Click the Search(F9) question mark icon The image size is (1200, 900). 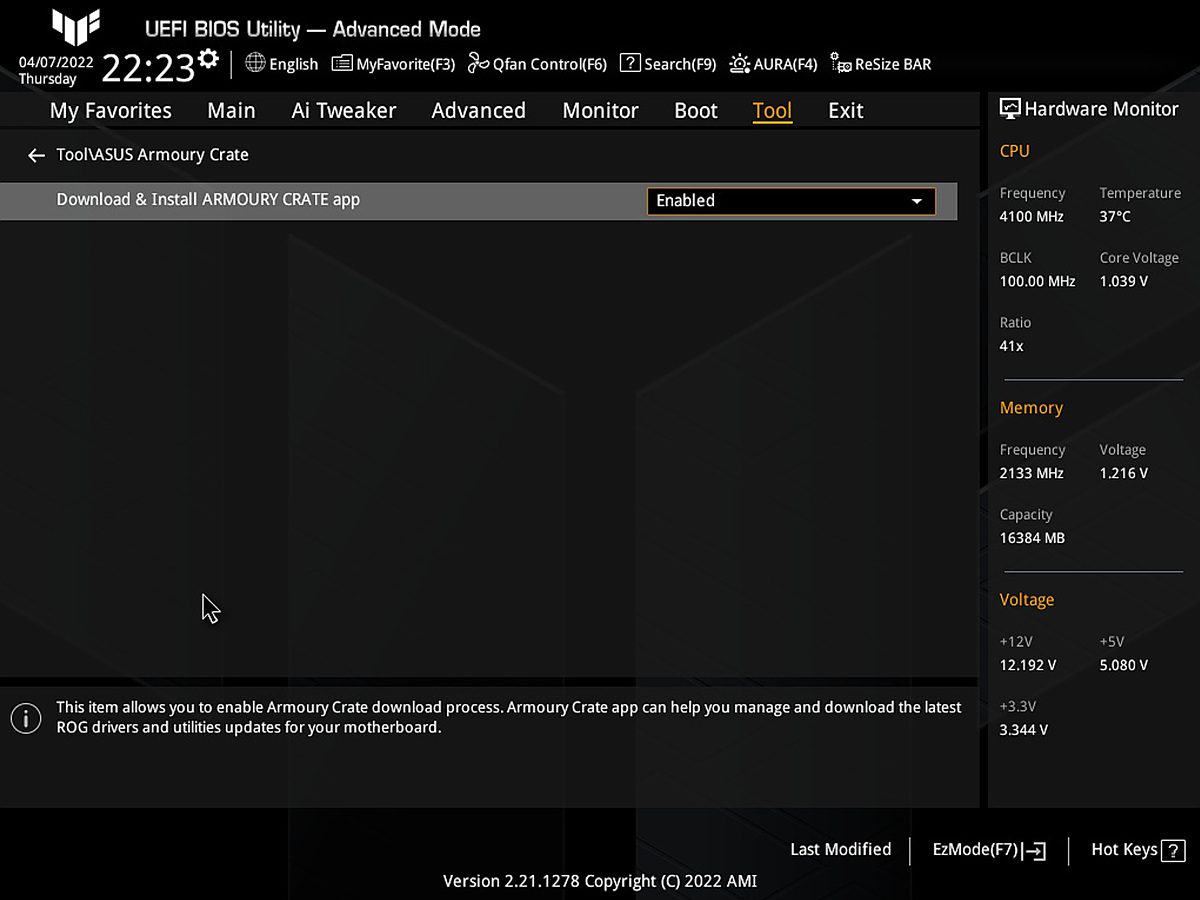point(630,63)
